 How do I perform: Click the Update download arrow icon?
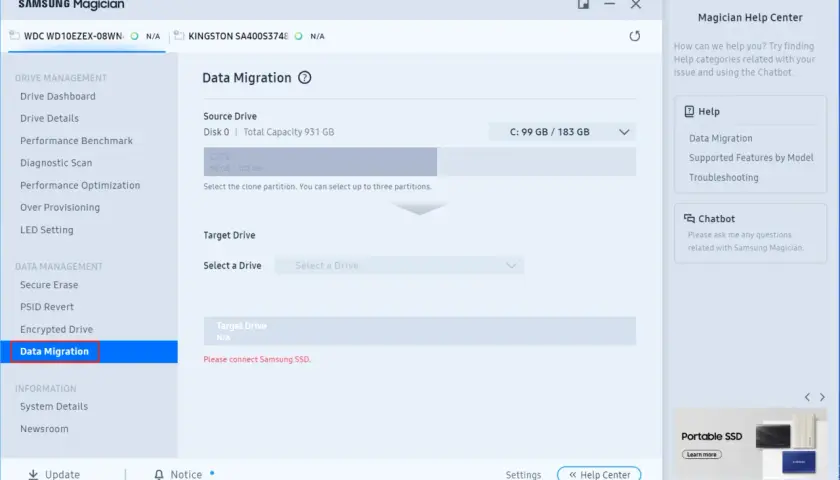33,474
